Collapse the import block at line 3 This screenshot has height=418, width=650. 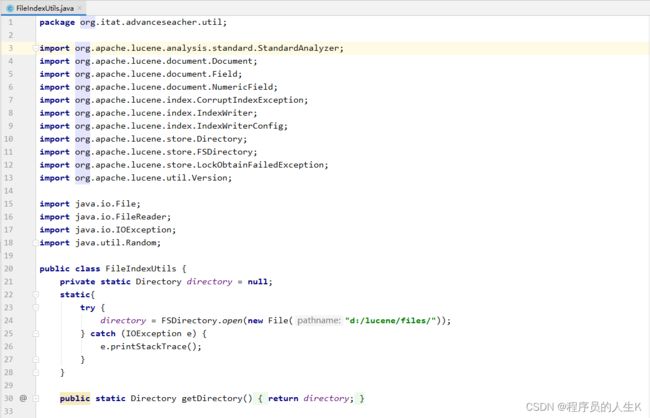pyautogui.click(x=35, y=48)
